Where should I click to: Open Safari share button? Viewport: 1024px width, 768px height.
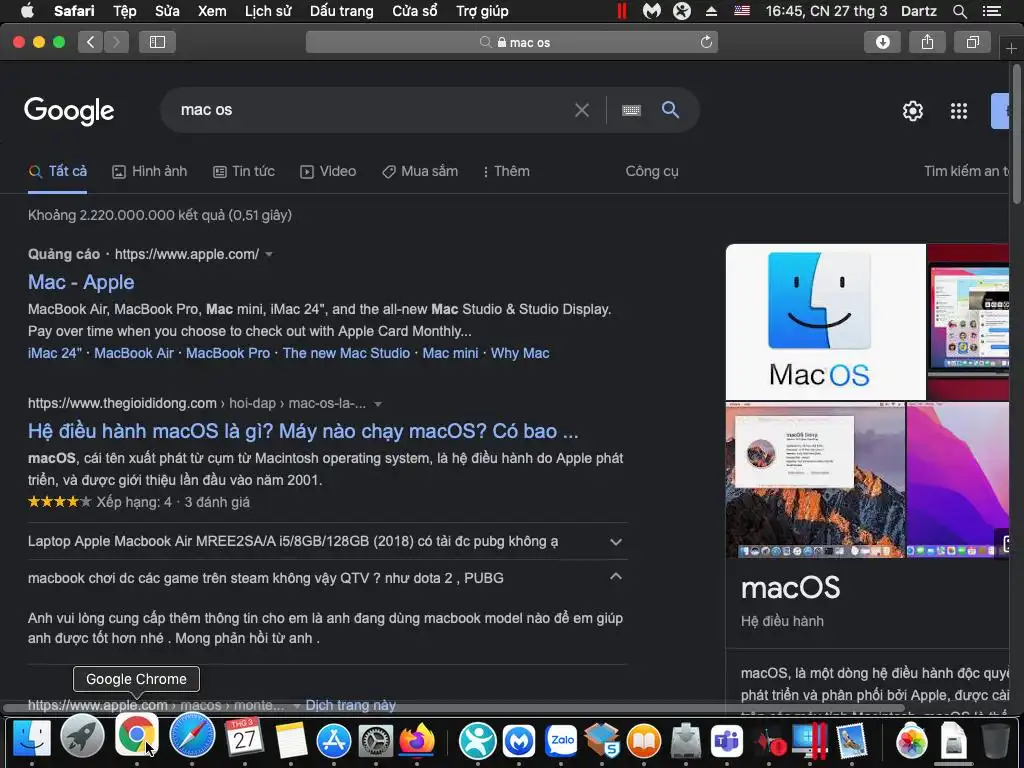(927, 42)
